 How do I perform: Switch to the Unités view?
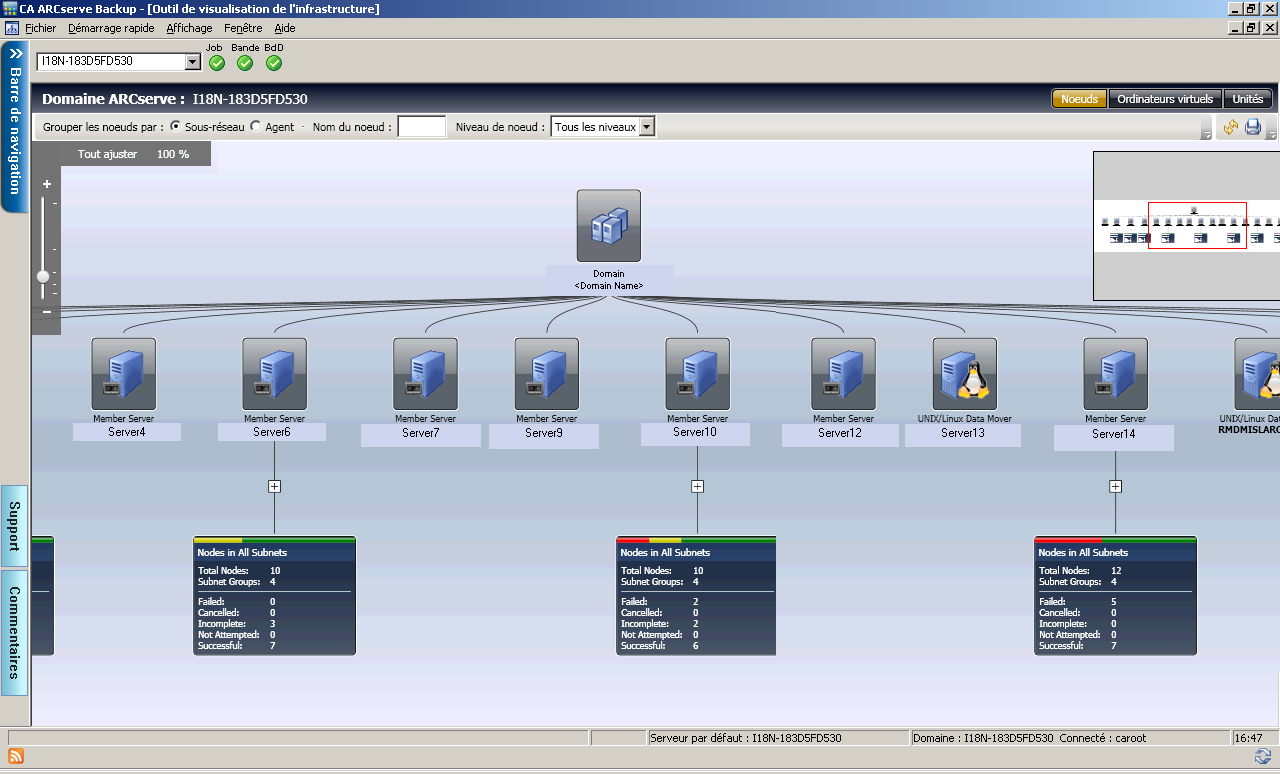click(x=1248, y=99)
